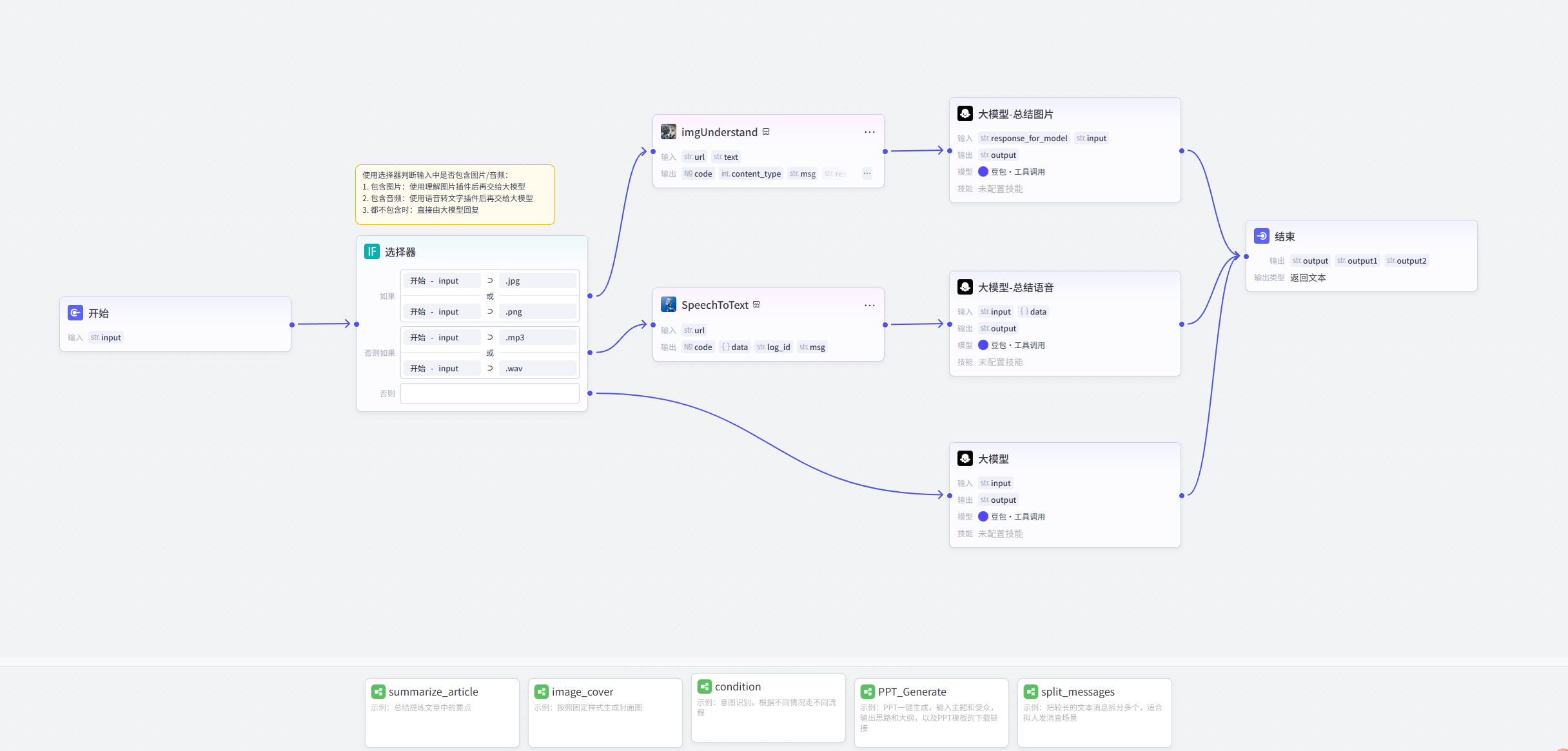The height and width of the screenshot is (751, 1568).
Task: Click the PPT_Generate workflow icon
Action: tap(868, 692)
